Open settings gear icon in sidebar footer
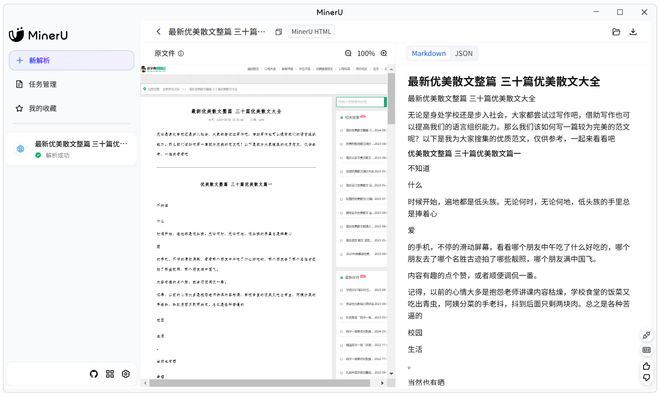Viewport: 660px width, 396px height. click(x=126, y=374)
